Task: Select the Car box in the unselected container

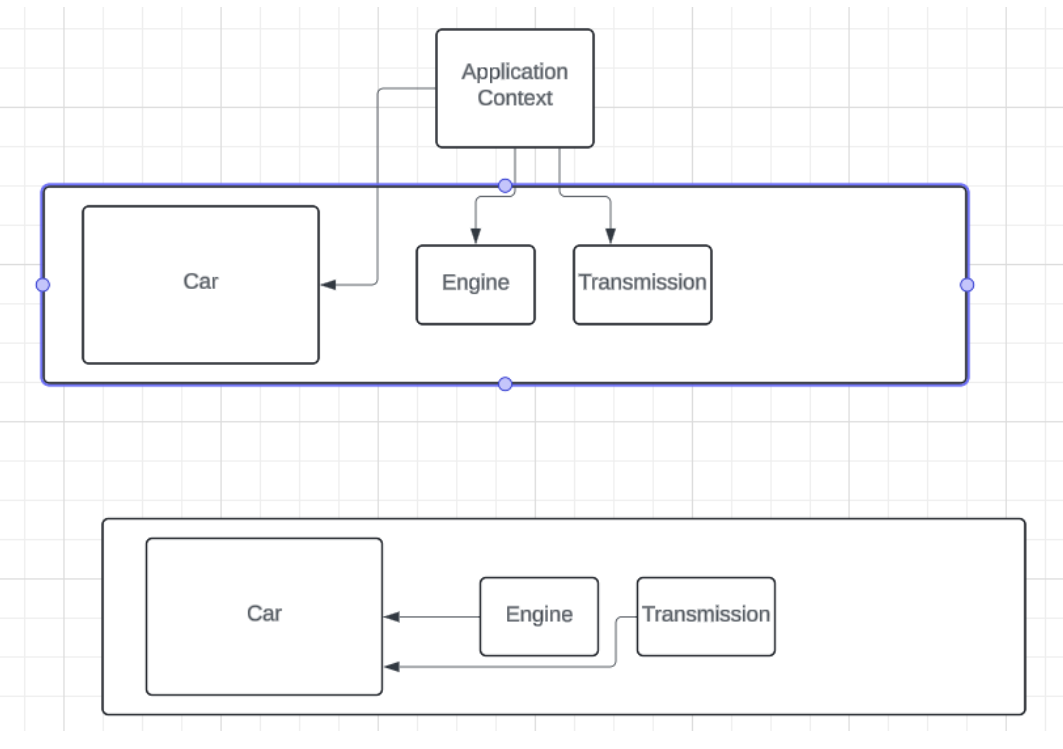Action: pyautogui.click(x=264, y=616)
